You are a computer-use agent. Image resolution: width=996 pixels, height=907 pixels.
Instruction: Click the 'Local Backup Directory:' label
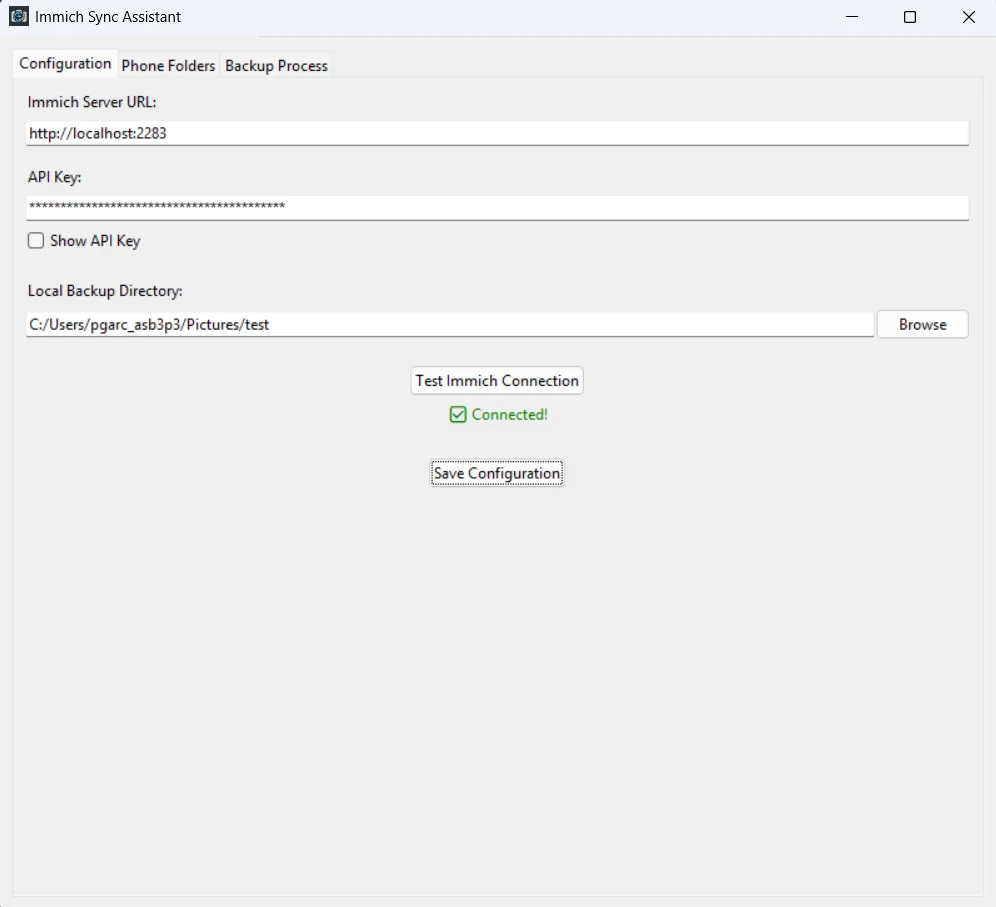pyautogui.click(x=105, y=291)
